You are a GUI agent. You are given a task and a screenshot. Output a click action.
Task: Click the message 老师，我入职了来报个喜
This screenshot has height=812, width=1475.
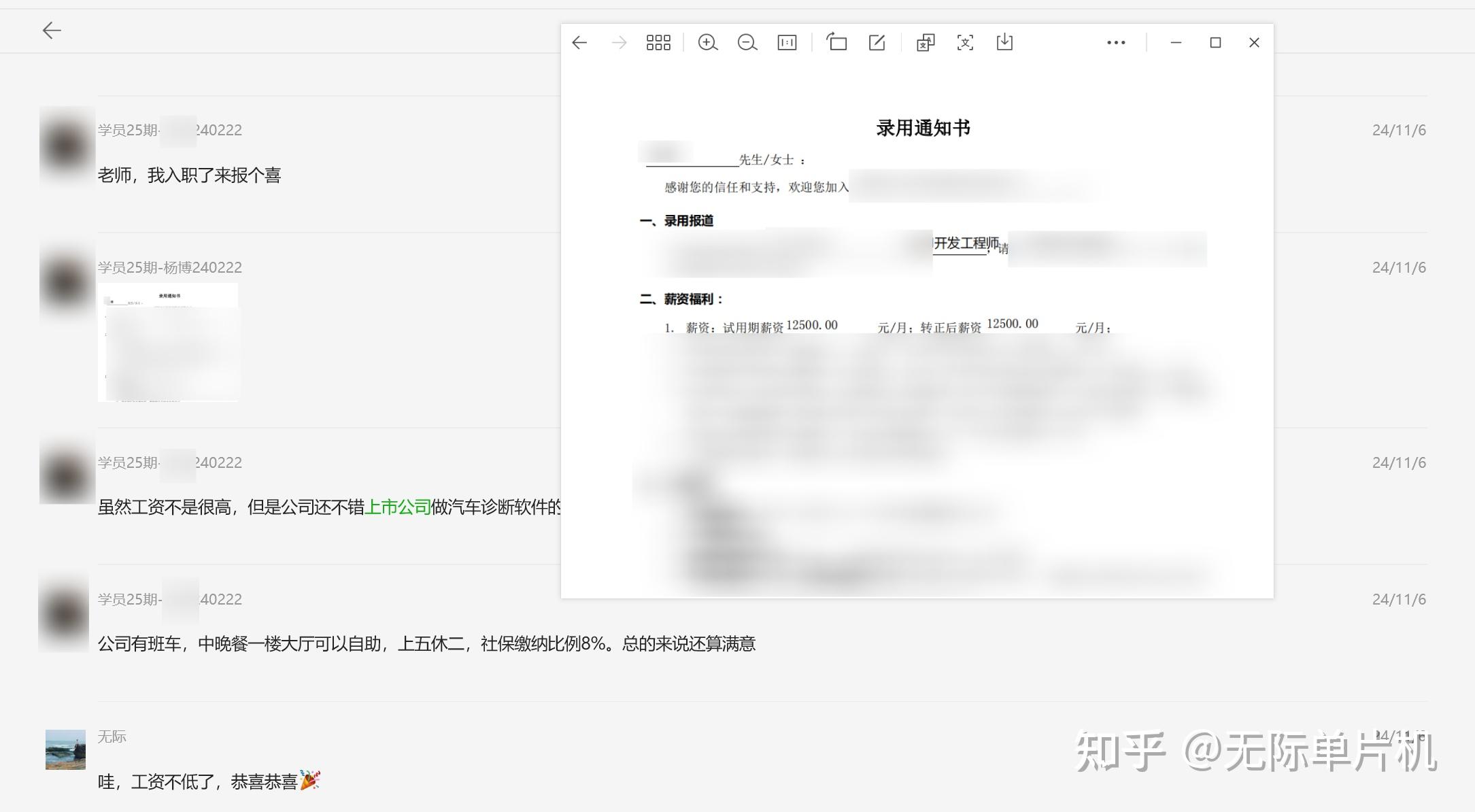(x=189, y=175)
